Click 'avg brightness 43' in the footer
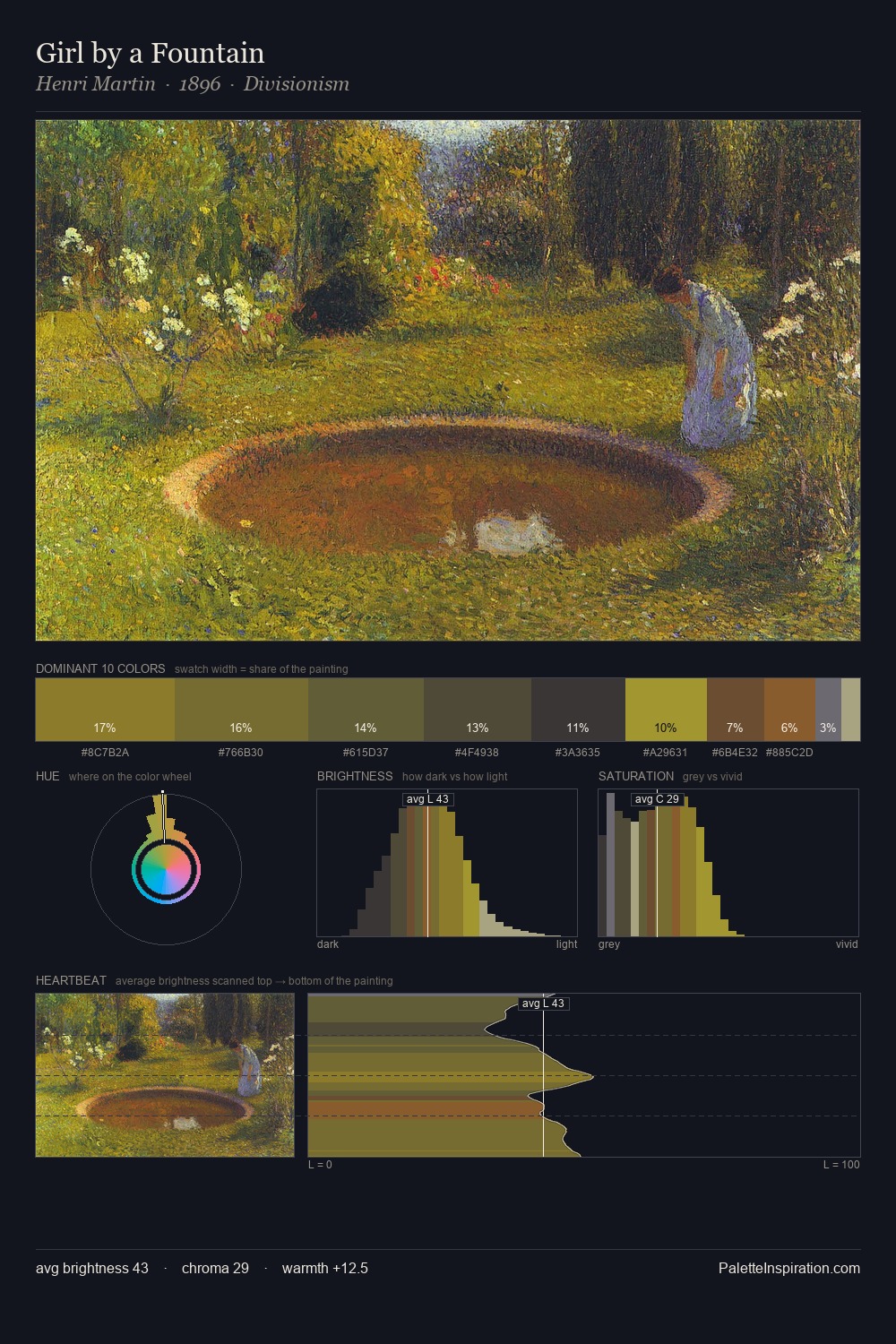 92,1268
